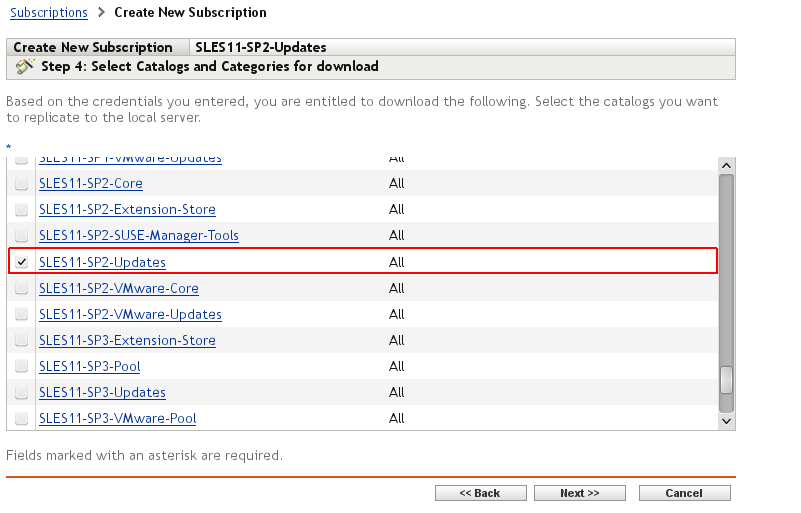The image size is (801, 513).
Task: Go back with the << Back button
Action: (x=480, y=493)
